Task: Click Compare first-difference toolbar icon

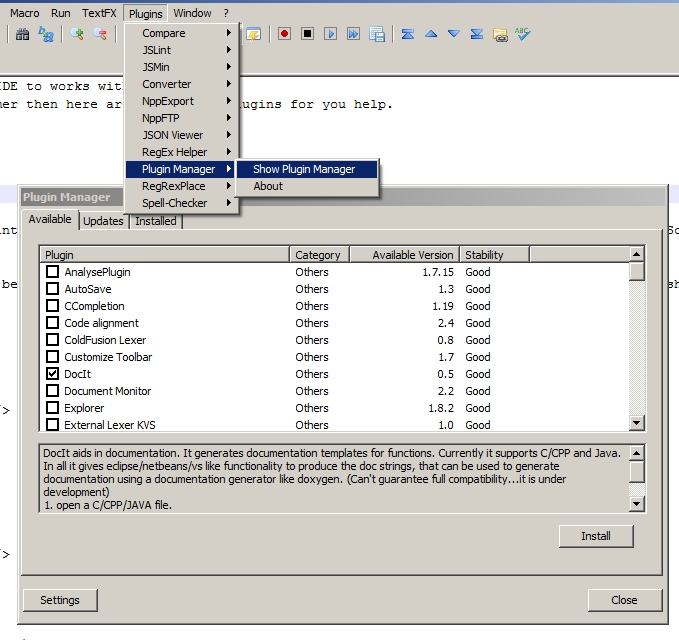Action: click(x=407, y=34)
